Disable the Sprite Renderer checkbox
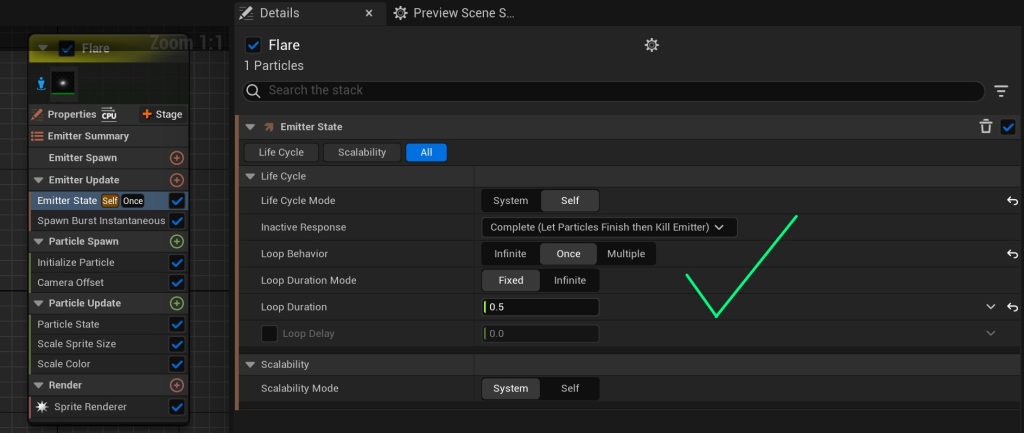This screenshot has height=433, width=1024. [176, 407]
